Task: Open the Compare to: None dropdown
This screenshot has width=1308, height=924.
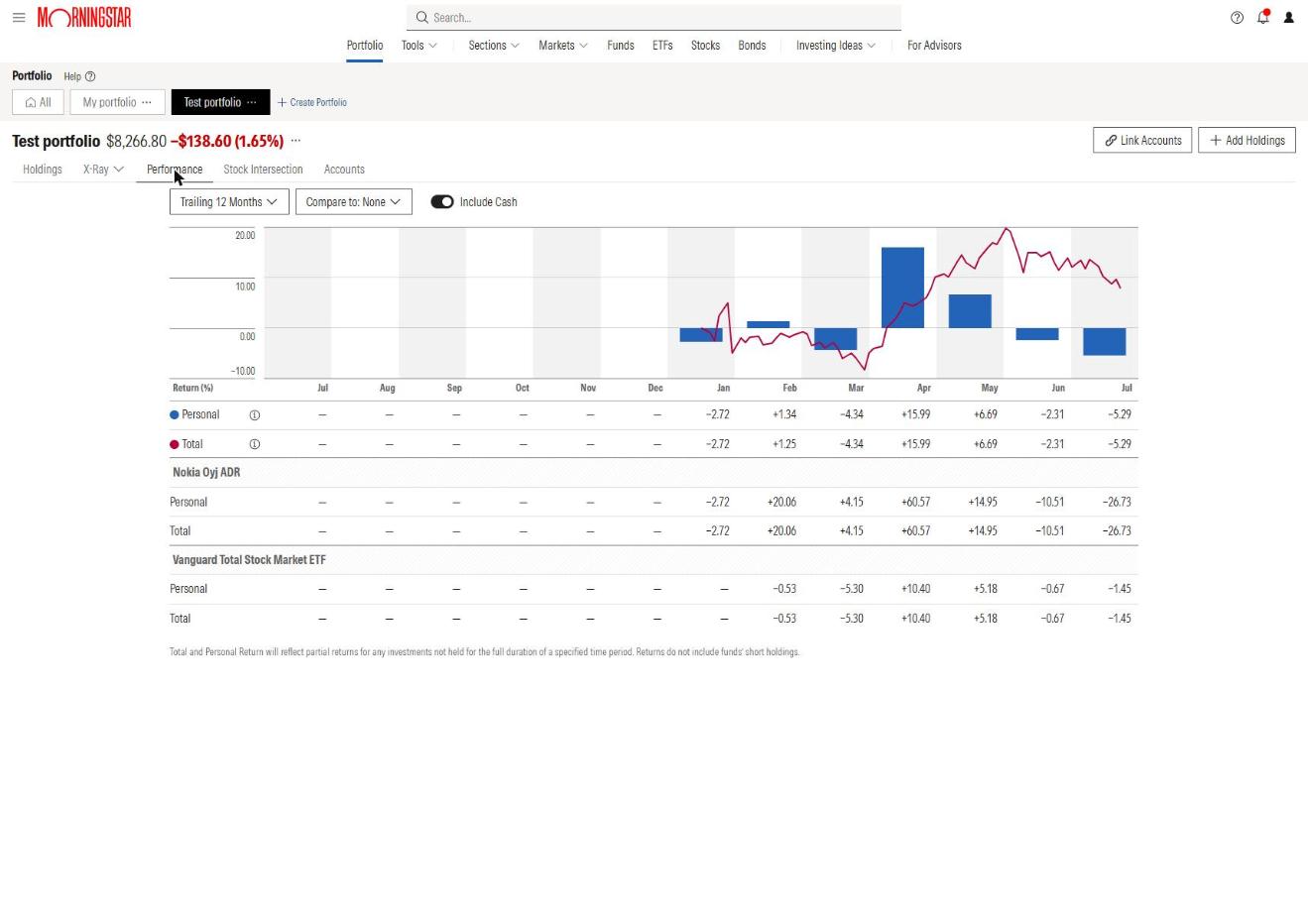Action: coord(354,202)
